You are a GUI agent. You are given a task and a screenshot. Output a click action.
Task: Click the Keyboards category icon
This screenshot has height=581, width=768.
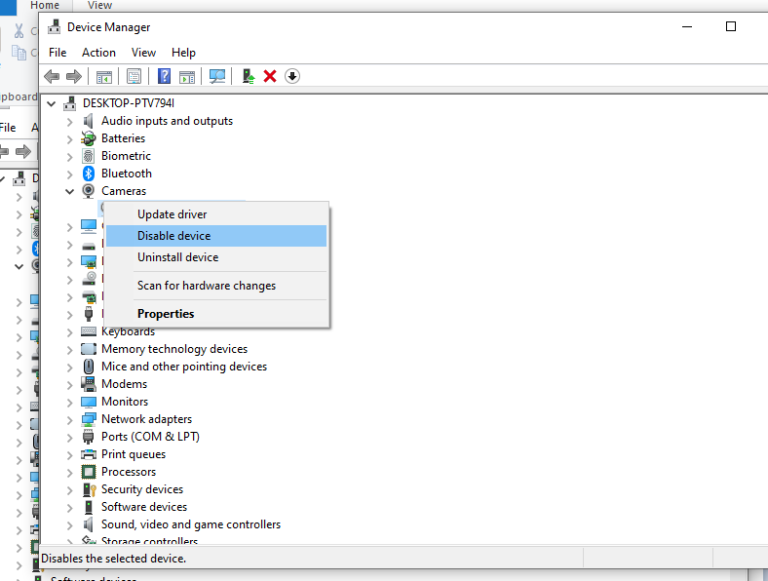[x=88, y=332]
